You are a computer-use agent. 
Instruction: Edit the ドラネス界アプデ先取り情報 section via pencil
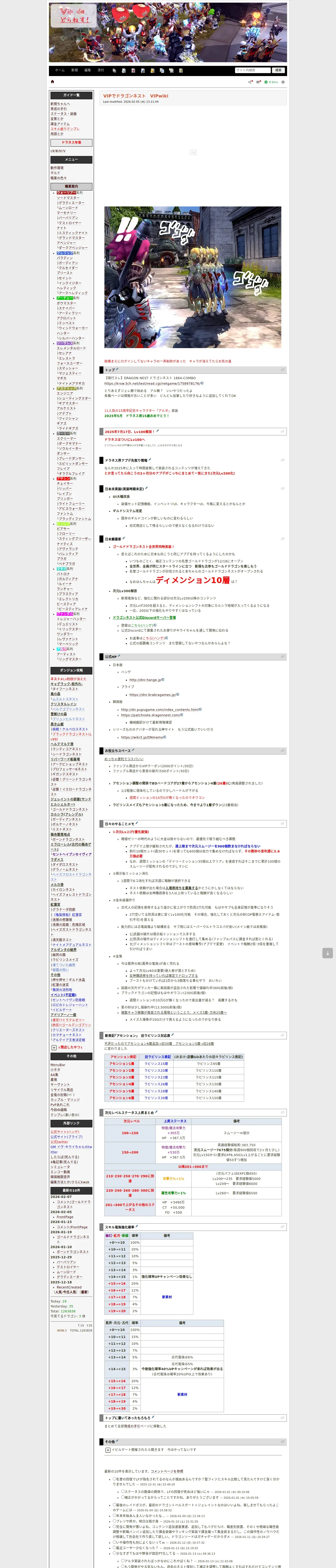(x=149, y=460)
